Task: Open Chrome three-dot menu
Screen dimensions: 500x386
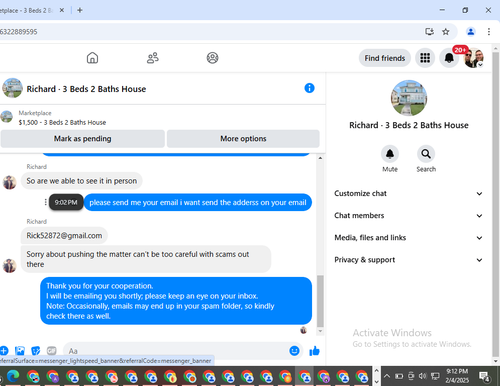Action: (489, 32)
